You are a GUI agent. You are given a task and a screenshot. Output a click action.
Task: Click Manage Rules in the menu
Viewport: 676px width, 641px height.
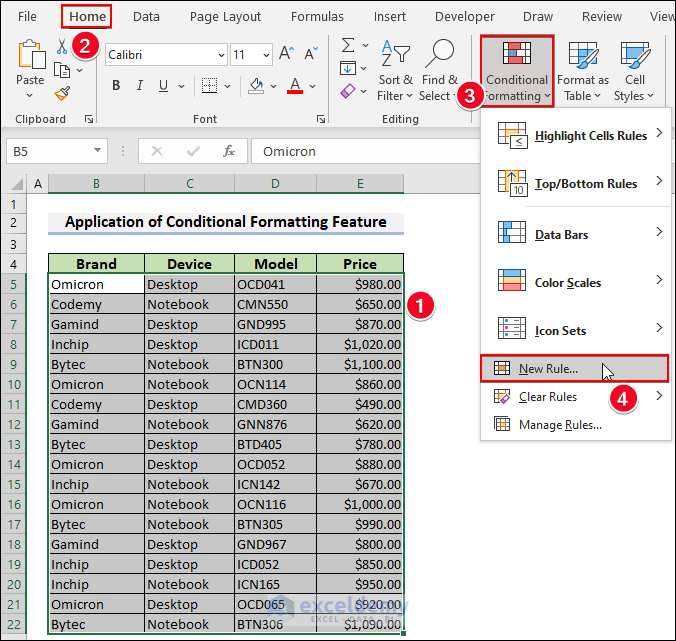pyautogui.click(x=559, y=425)
